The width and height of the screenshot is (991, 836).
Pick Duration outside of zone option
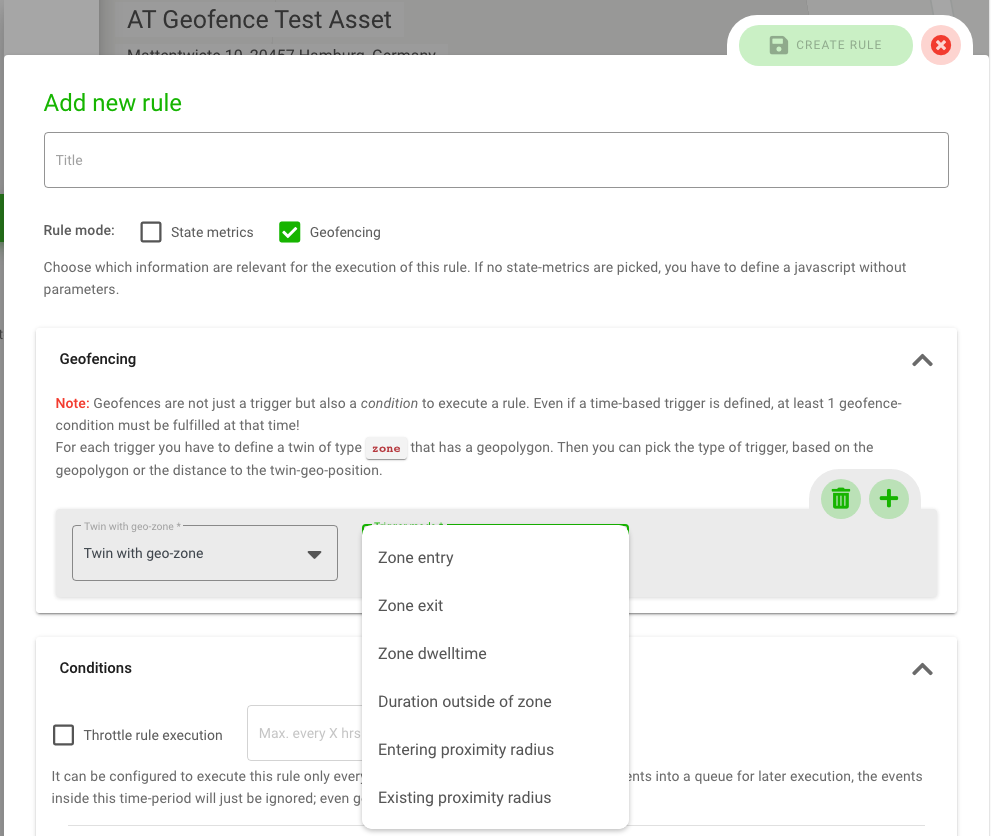click(464, 702)
